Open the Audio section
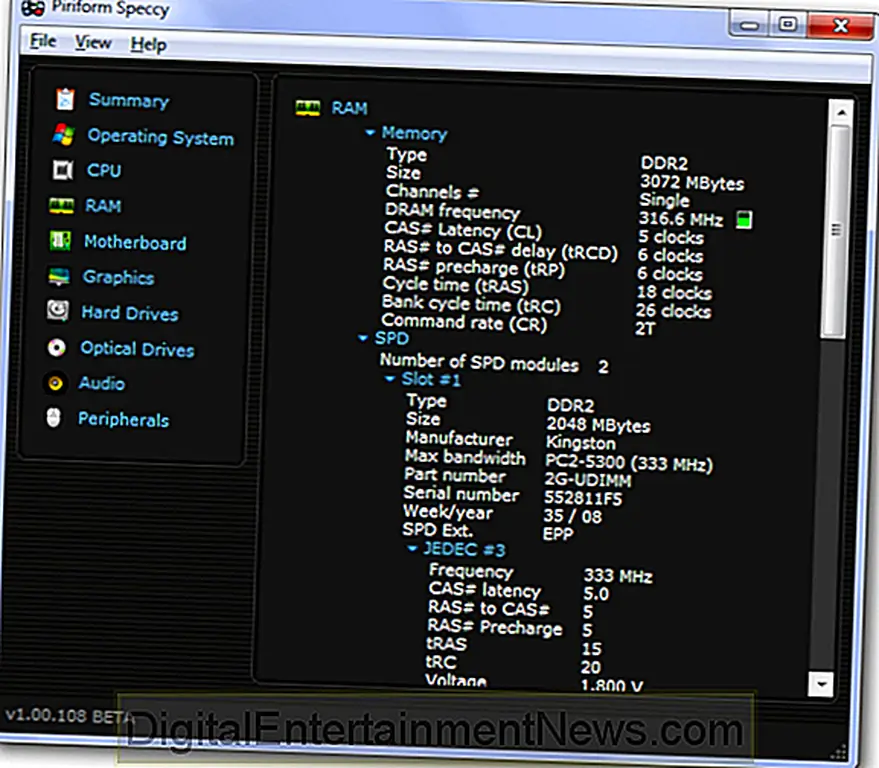The image size is (879, 768). coord(101,383)
